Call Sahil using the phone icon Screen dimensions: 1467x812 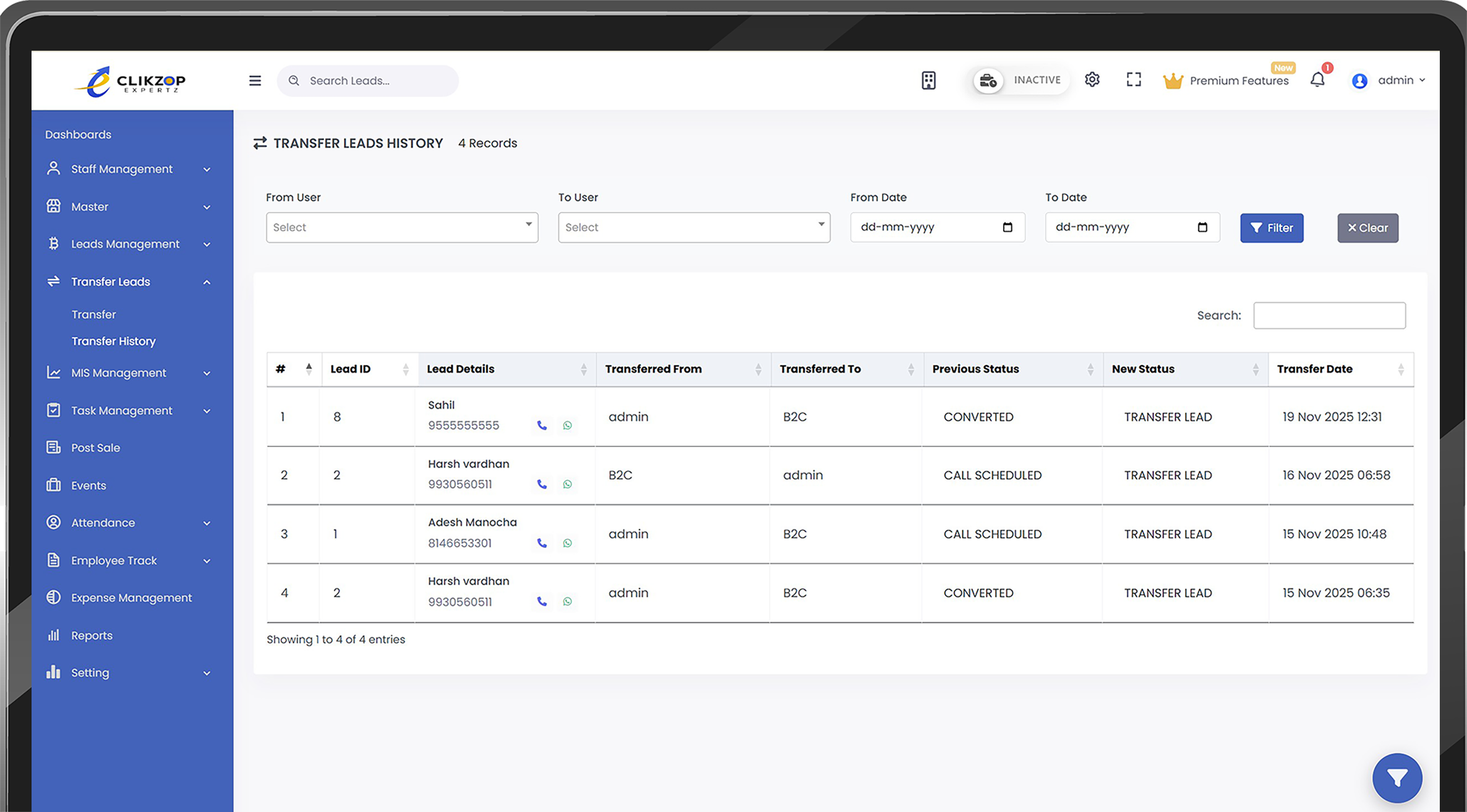[542, 425]
